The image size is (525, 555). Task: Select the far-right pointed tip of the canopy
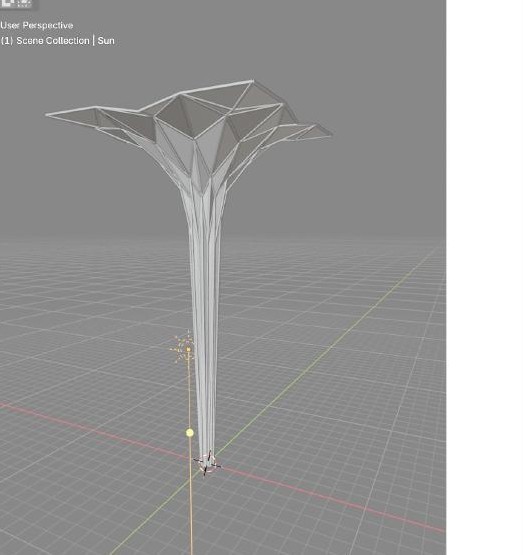[329, 133]
